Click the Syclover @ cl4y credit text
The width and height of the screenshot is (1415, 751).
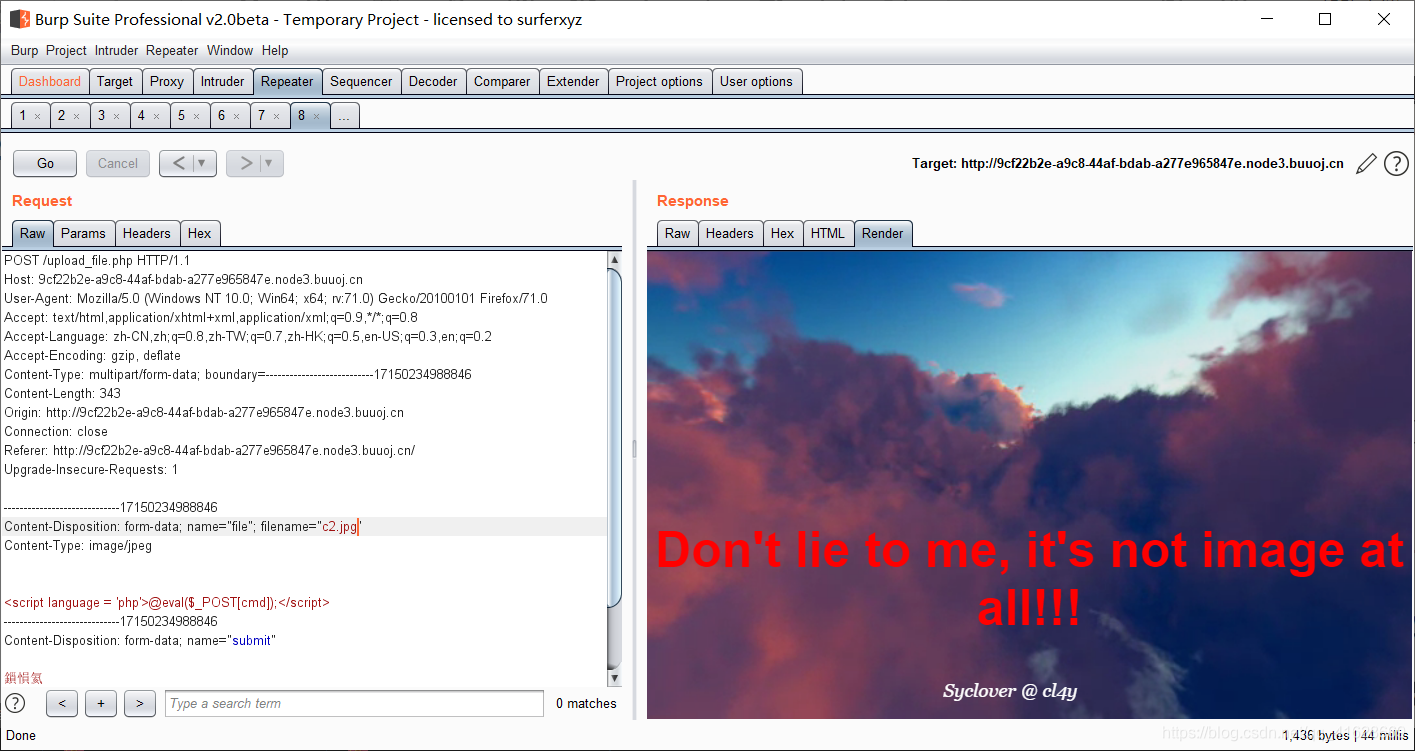[1009, 691]
